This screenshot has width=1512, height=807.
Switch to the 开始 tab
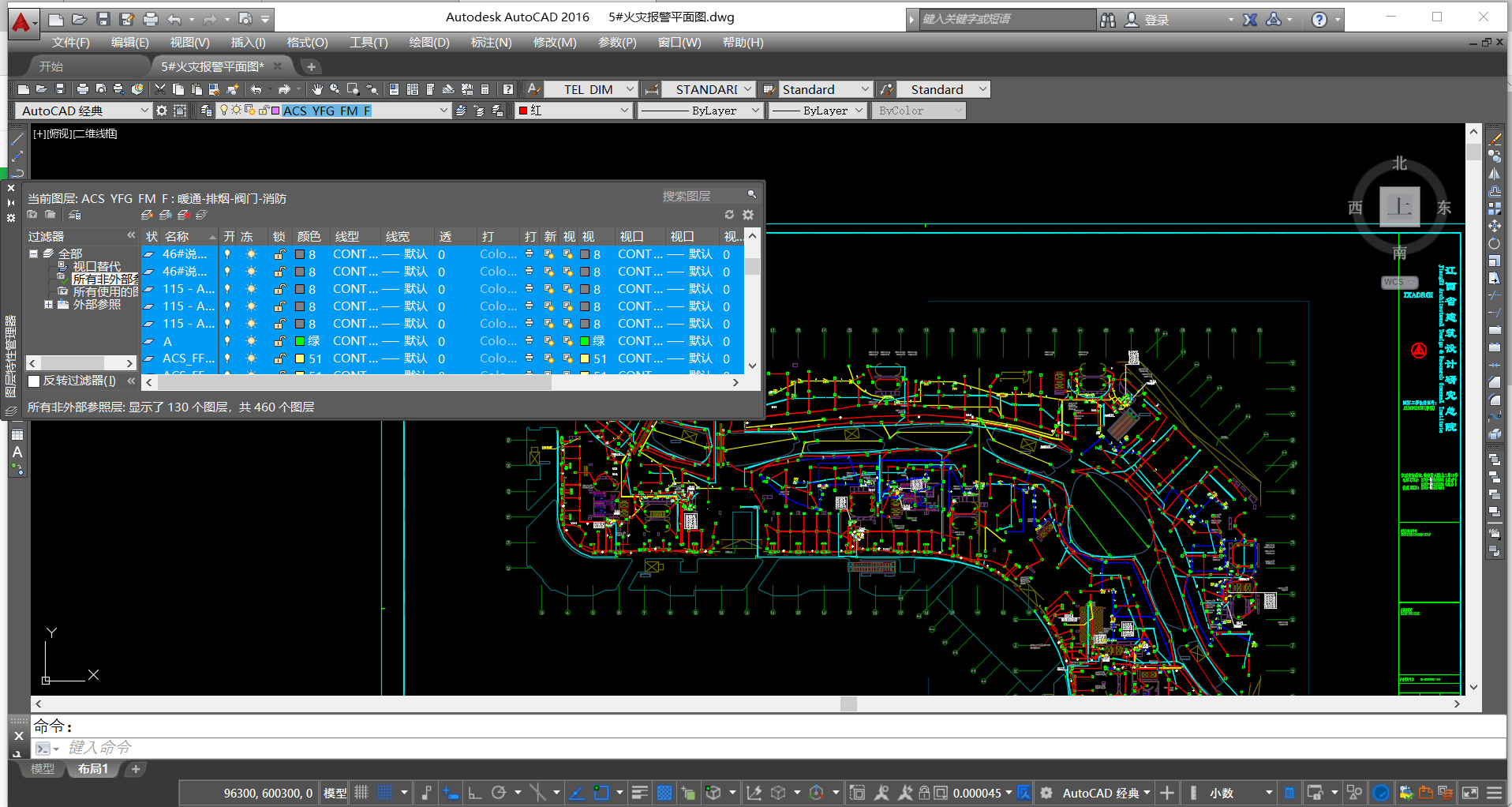click(x=51, y=66)
